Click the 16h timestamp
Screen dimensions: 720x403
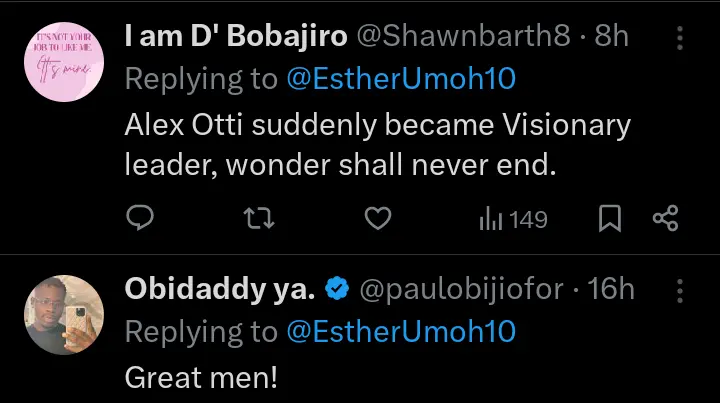pyautogui.click(x=612, y=290)
